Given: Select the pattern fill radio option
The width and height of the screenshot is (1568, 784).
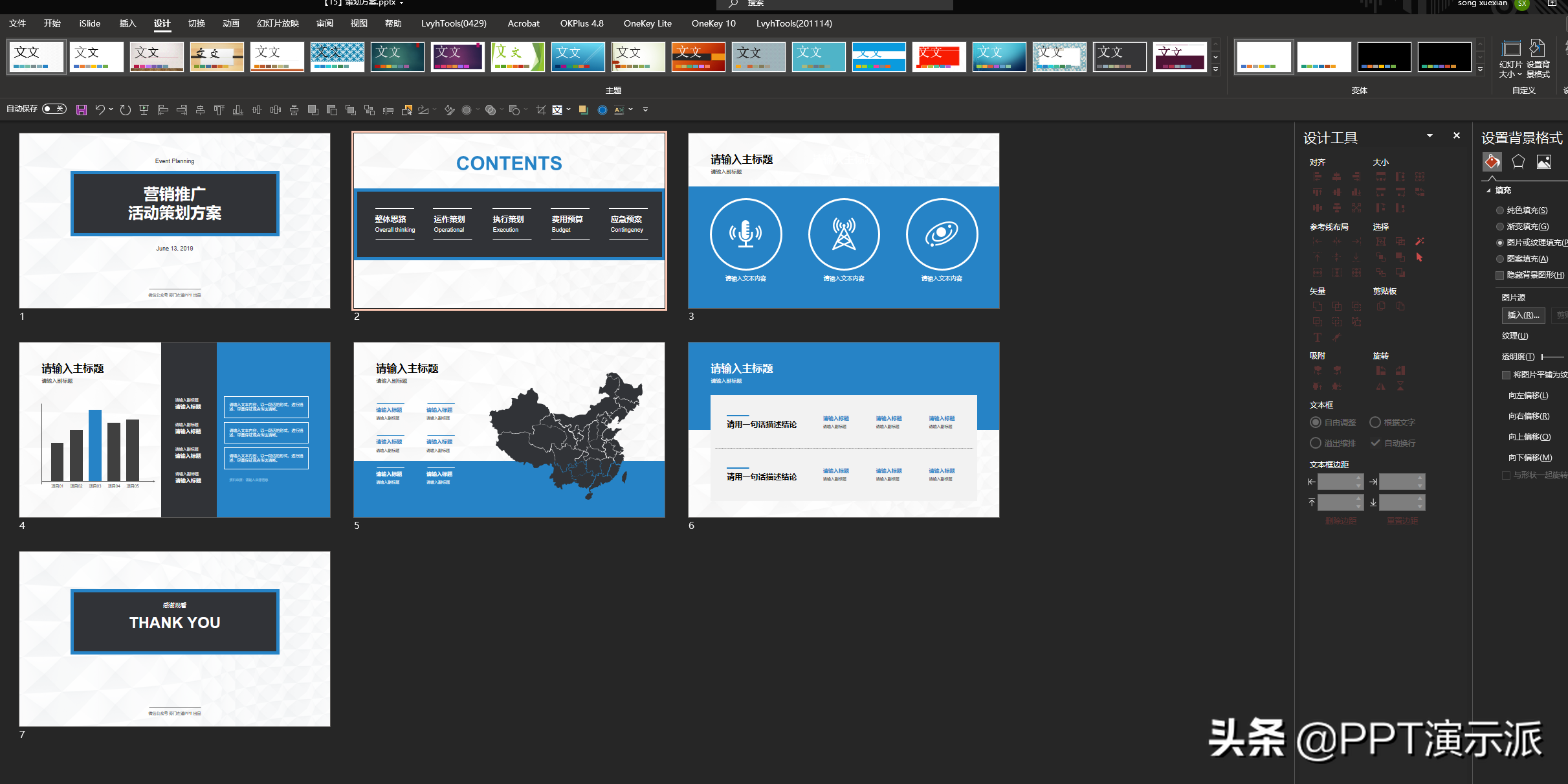Looking at the screenshot, I should [1500, 259].
